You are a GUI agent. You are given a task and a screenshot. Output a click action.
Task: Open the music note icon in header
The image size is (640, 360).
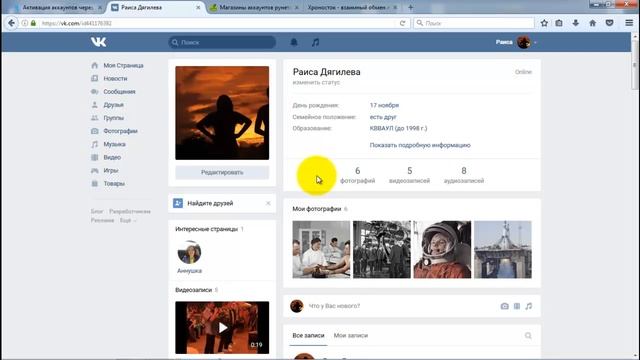pyautogui.click(x=316, y=42)
